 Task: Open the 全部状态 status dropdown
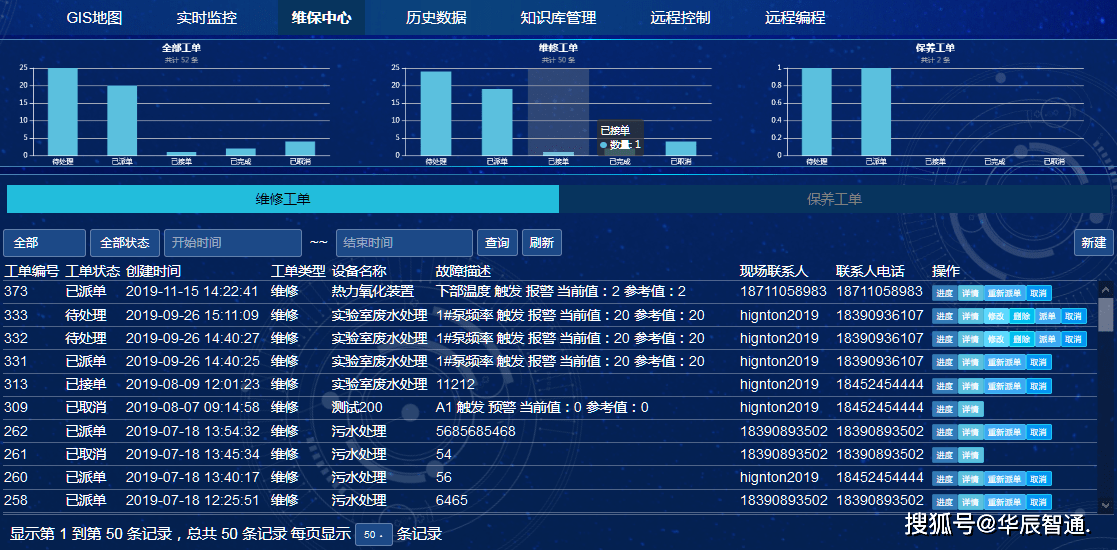125,243
